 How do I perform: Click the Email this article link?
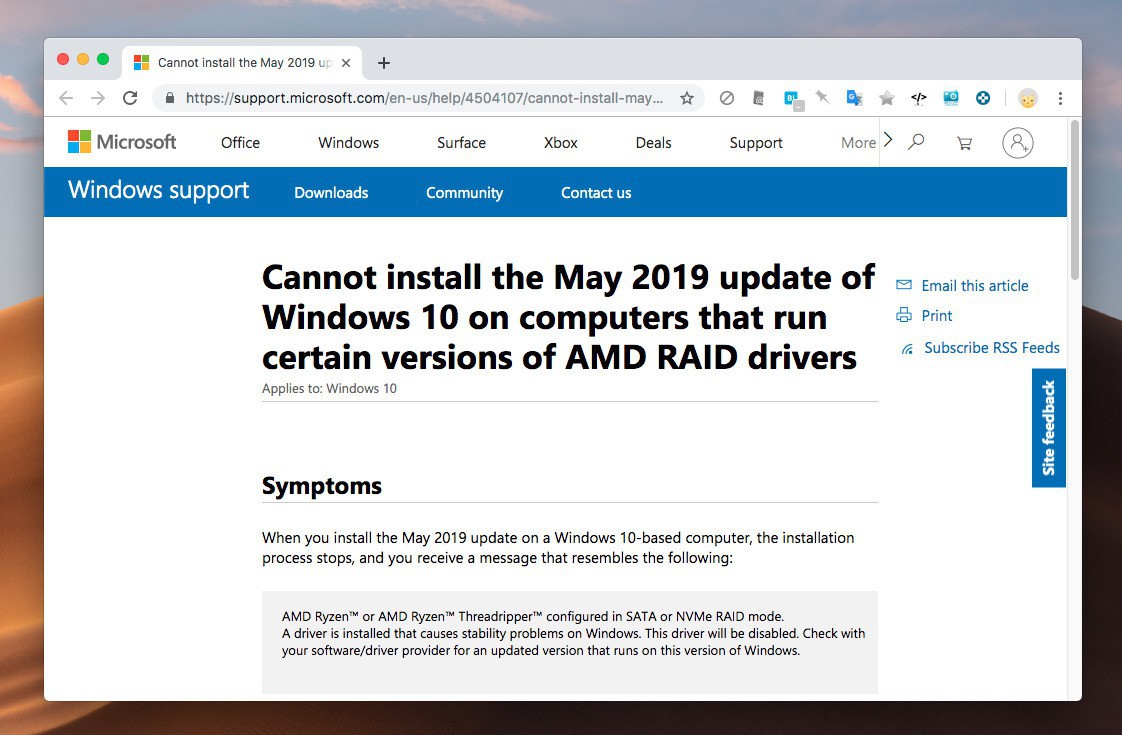coord(975,286)
